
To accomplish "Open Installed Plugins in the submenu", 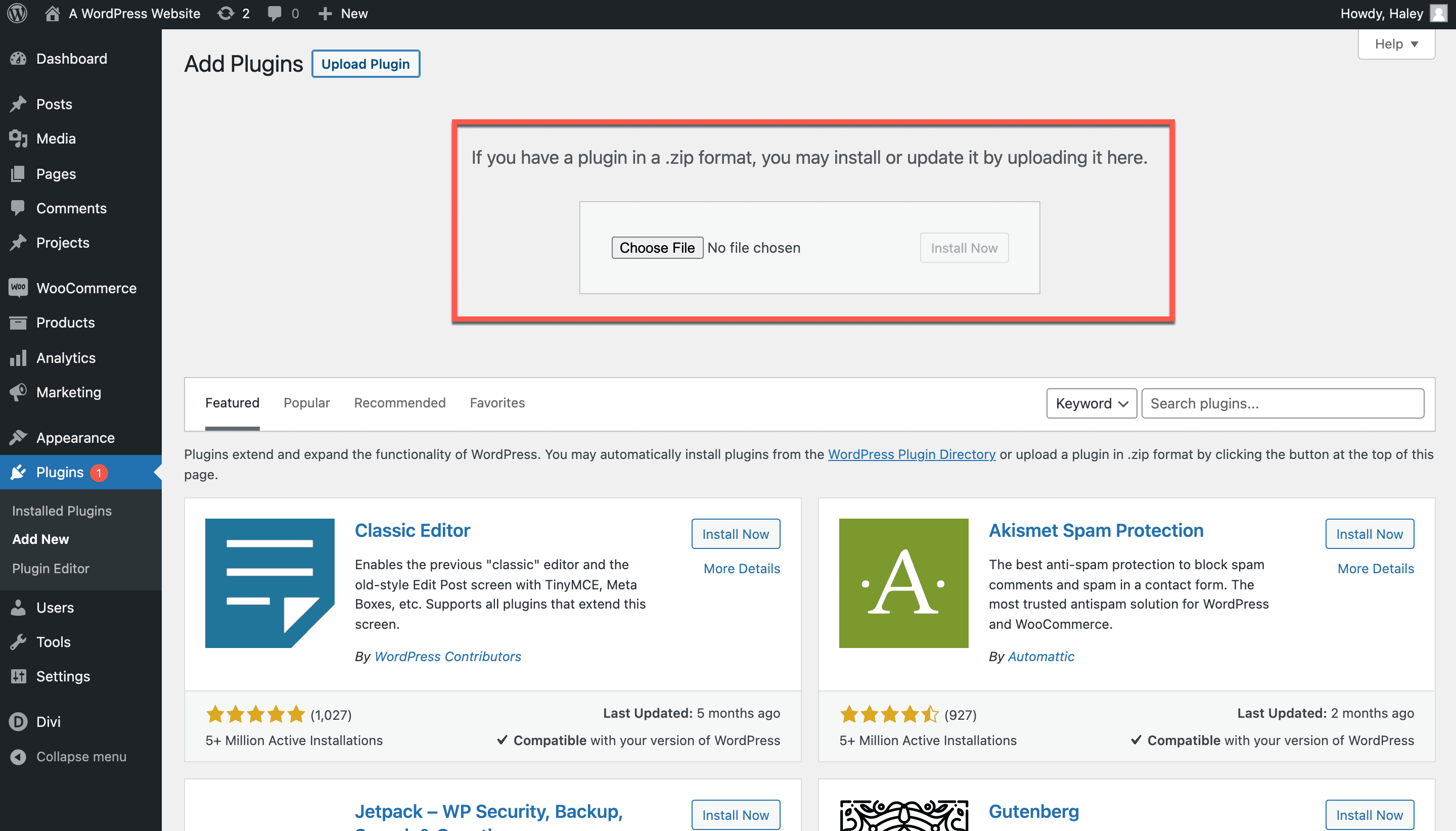I will click(x=62, y=511).
